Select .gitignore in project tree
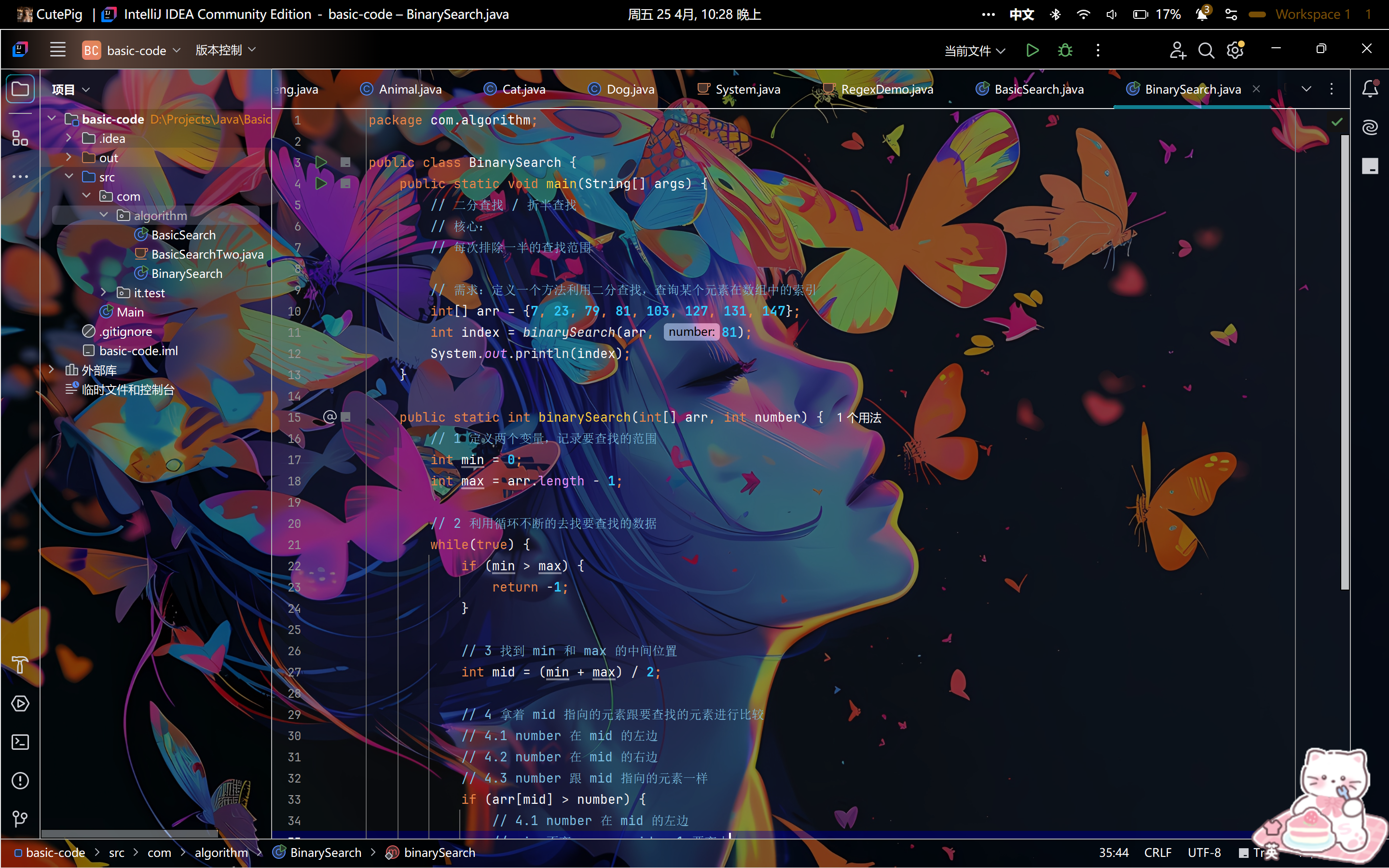1389x868 pixels. (x=118, y=331)
